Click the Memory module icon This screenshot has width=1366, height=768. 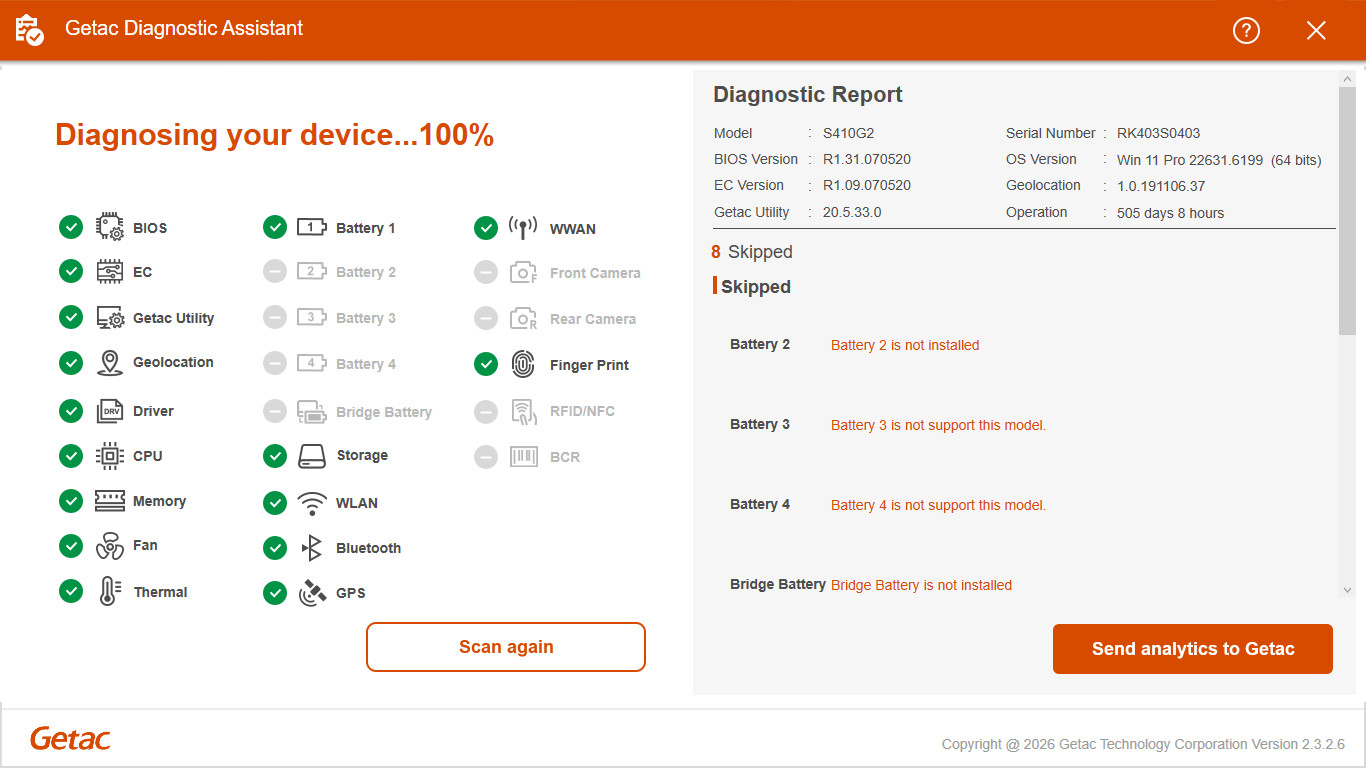(x=110, y=501)
